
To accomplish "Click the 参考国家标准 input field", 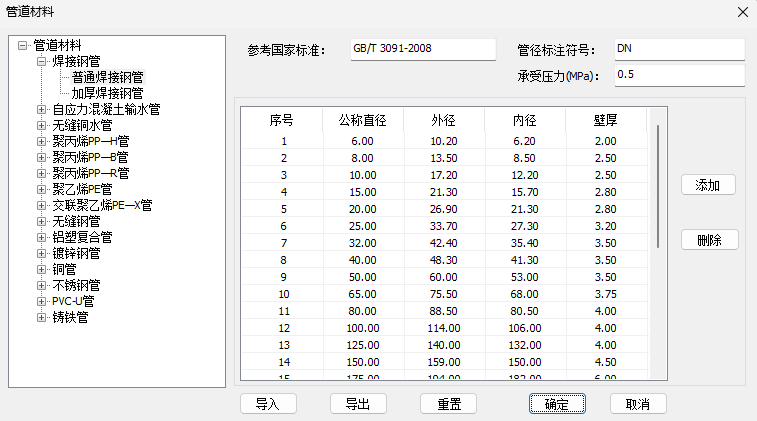I will click(x=421, y=49).
